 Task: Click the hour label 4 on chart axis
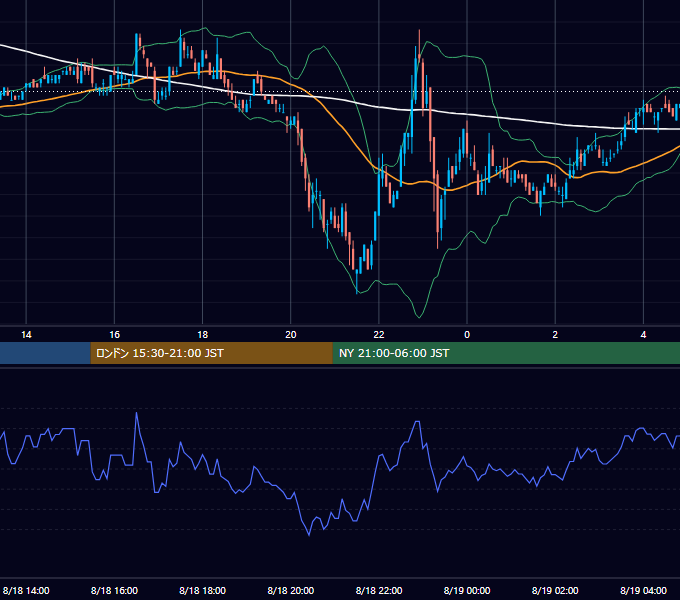click(x=644, y=335)
